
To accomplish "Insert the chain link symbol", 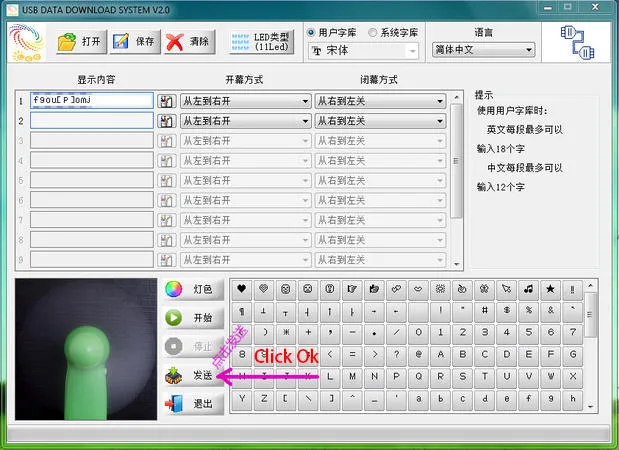I will pos(396,289).
